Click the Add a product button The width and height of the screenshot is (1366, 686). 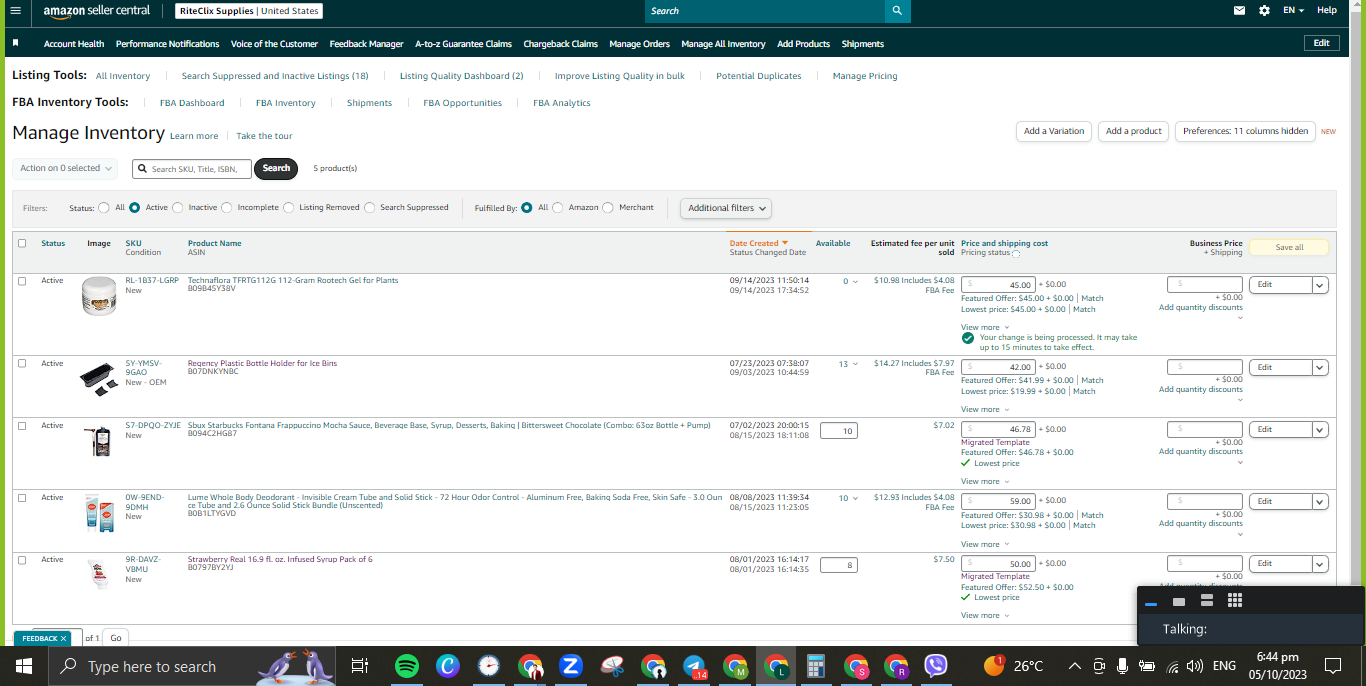click(x=1133, y=131)
